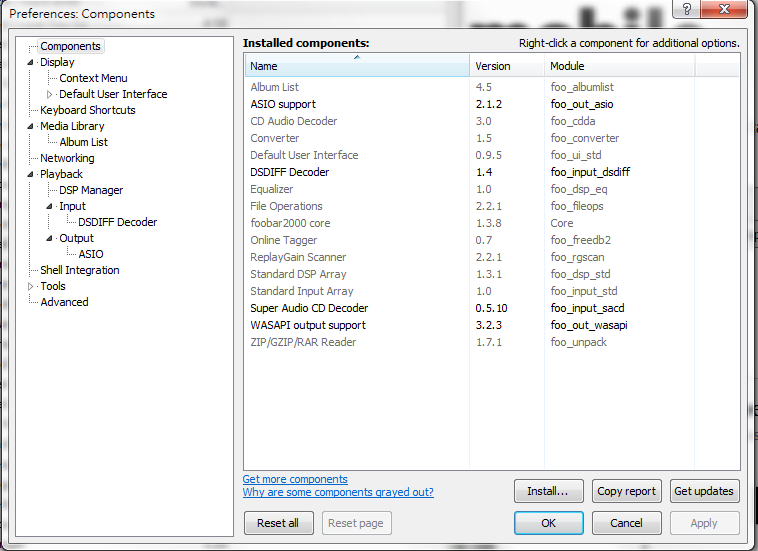Select the DSP Manager tree item
This screenshot has width=758, height=551.
coord(91,190)
